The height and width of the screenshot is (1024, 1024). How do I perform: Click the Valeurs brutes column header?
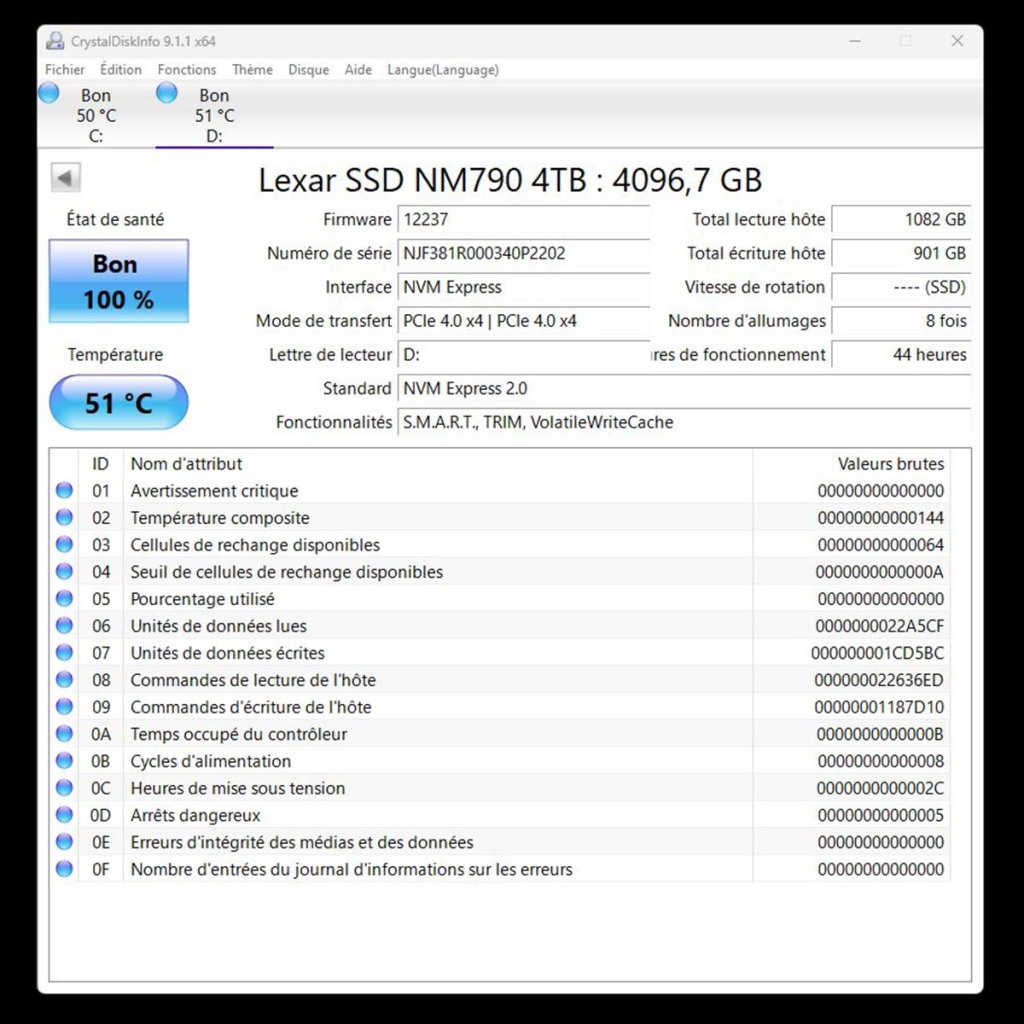coord(852,464)
